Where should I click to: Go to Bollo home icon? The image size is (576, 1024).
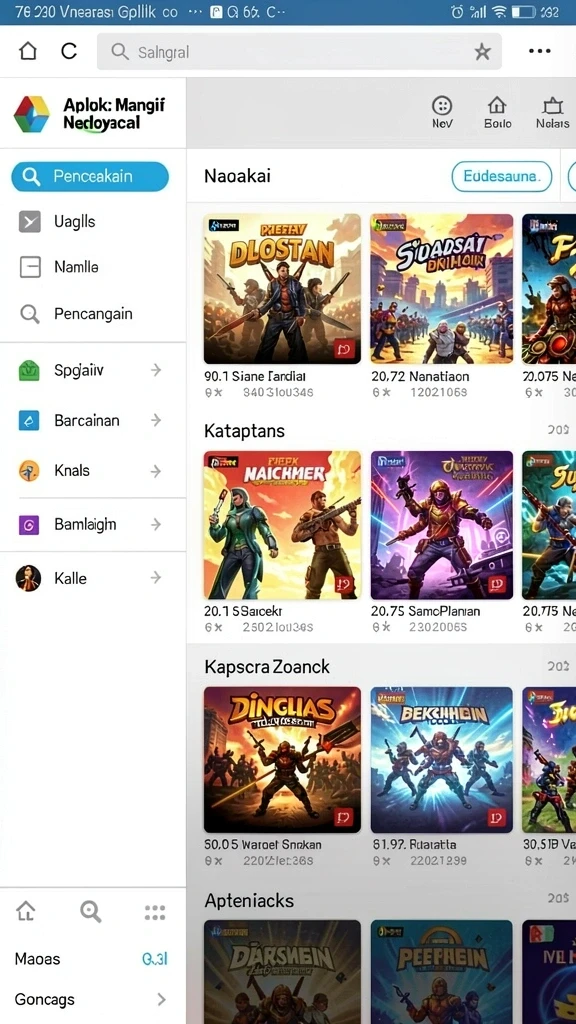498,112
